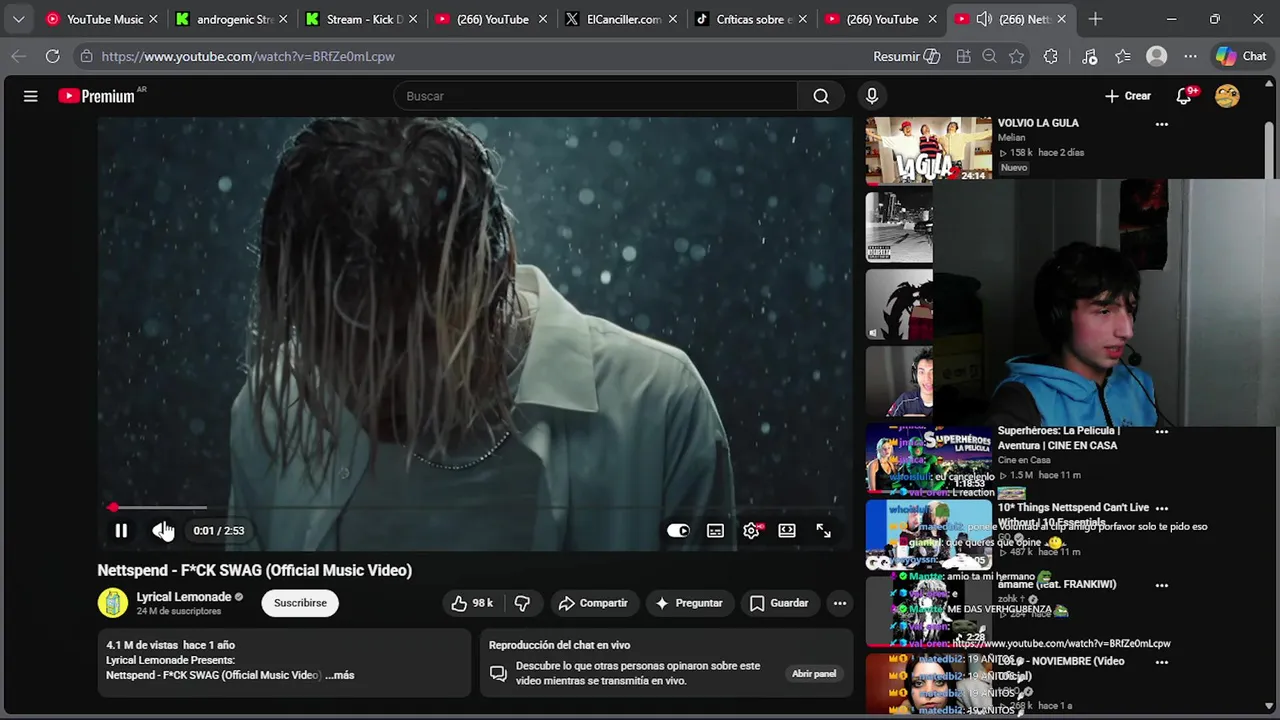Open the YouTube account avatar menu
This screenshot has width=1280, height=720.
[1227, 96]
